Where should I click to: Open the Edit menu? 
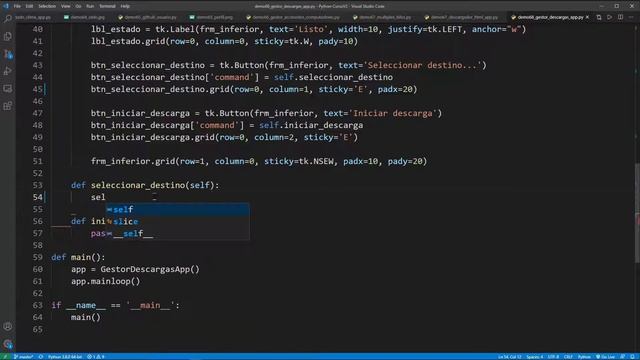click(x=29, y=6)
